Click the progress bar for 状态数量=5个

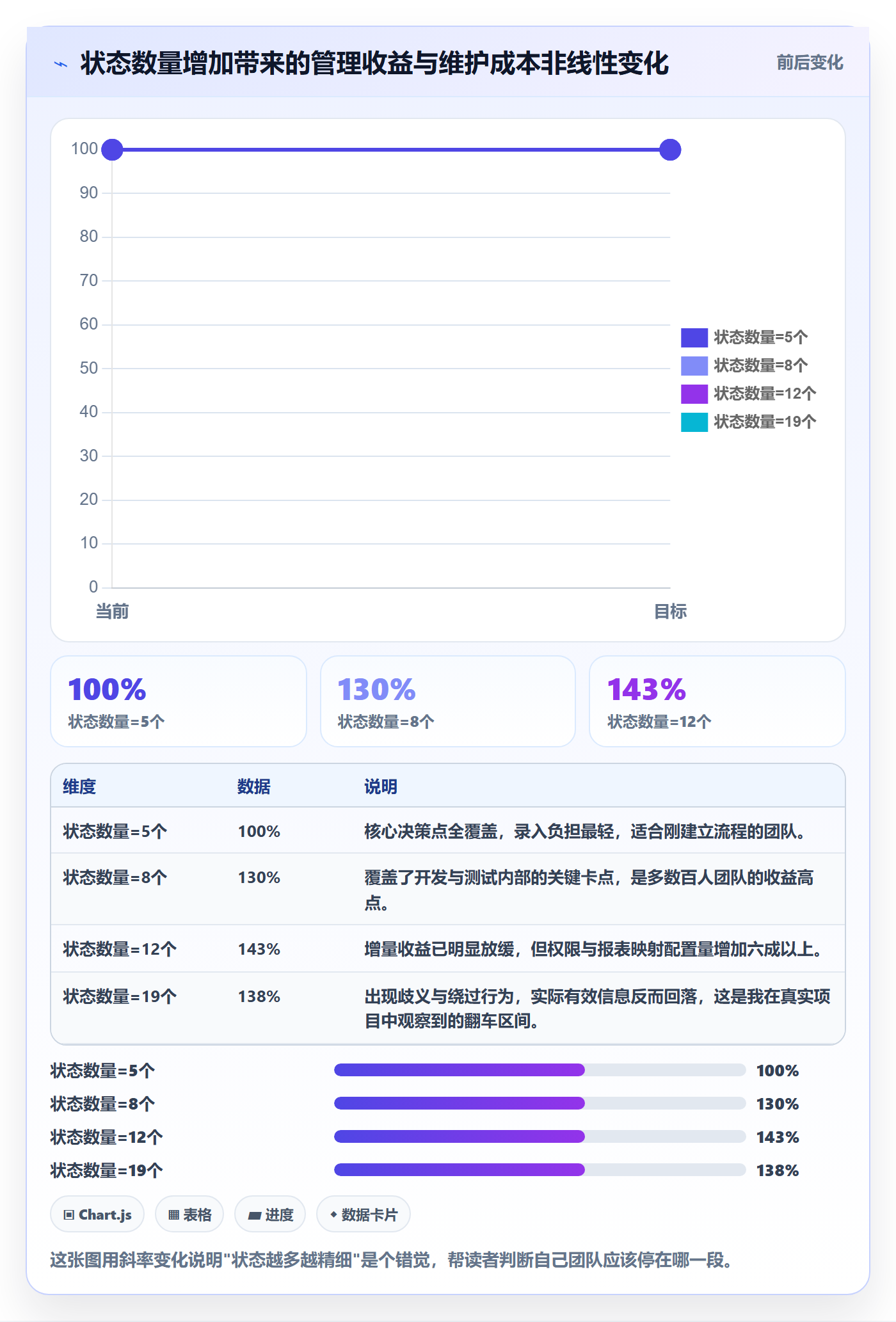[540, 1070]
